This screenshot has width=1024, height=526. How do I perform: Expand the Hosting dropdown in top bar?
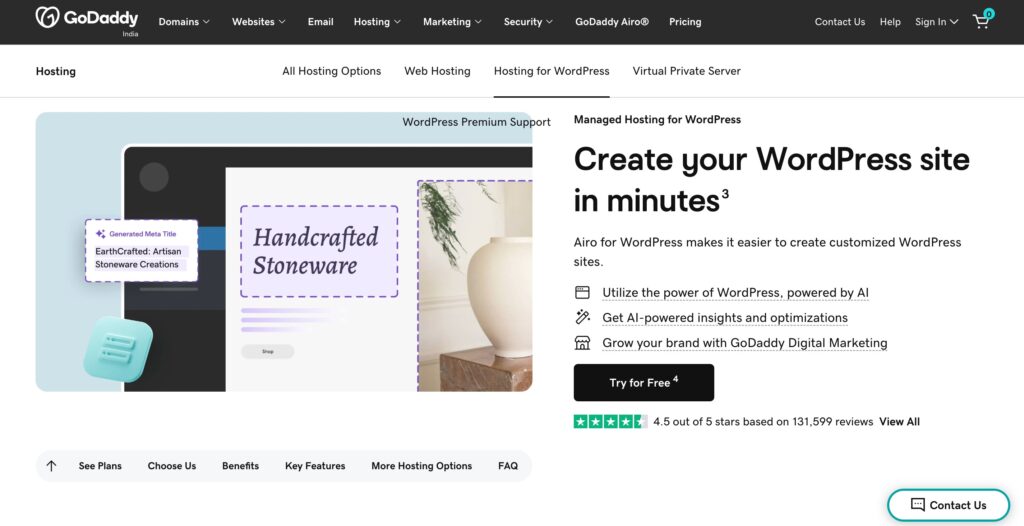(x=377, y=22)
